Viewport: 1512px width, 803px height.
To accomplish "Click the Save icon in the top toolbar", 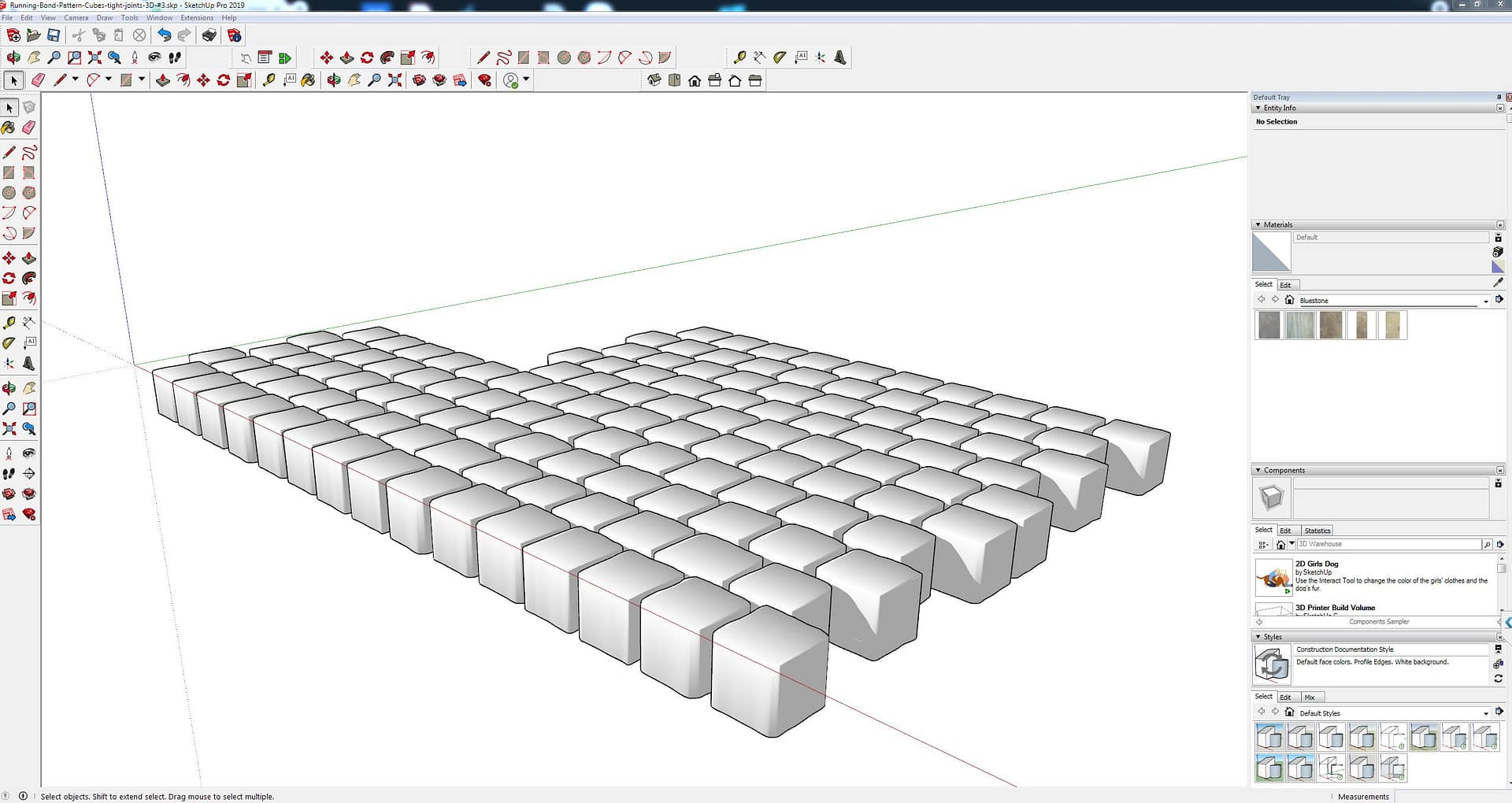I will pyautogui.click(x=54, y=35).
